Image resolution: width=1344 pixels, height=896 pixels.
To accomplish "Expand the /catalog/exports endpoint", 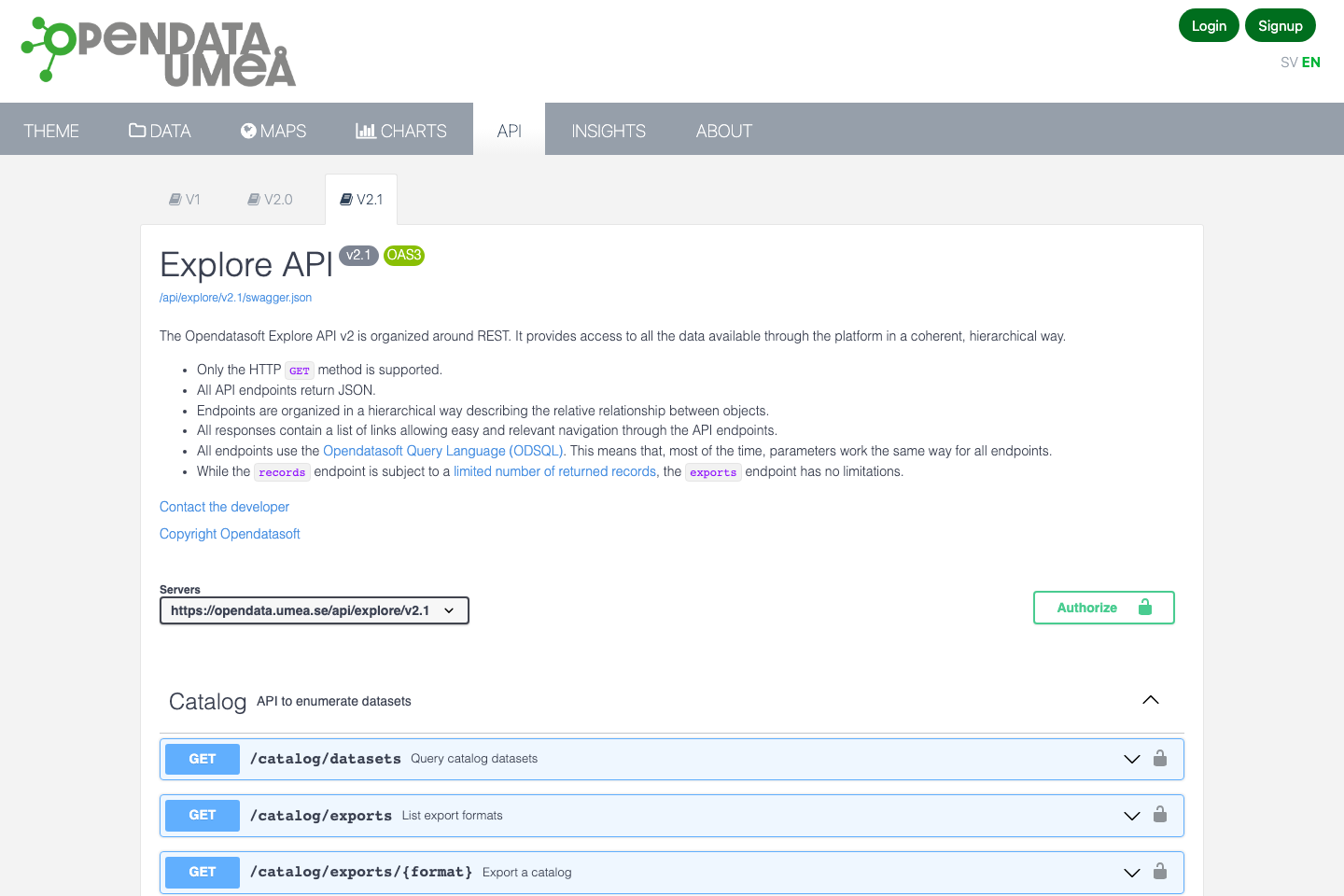I will point(1131,815).
